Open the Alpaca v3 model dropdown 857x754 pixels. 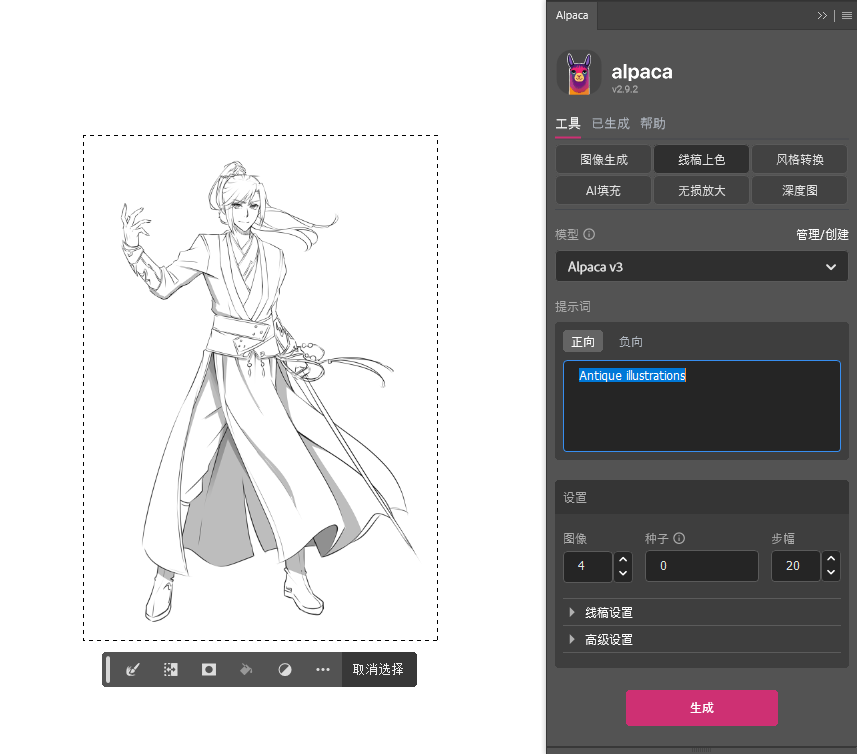click(701, 266)
